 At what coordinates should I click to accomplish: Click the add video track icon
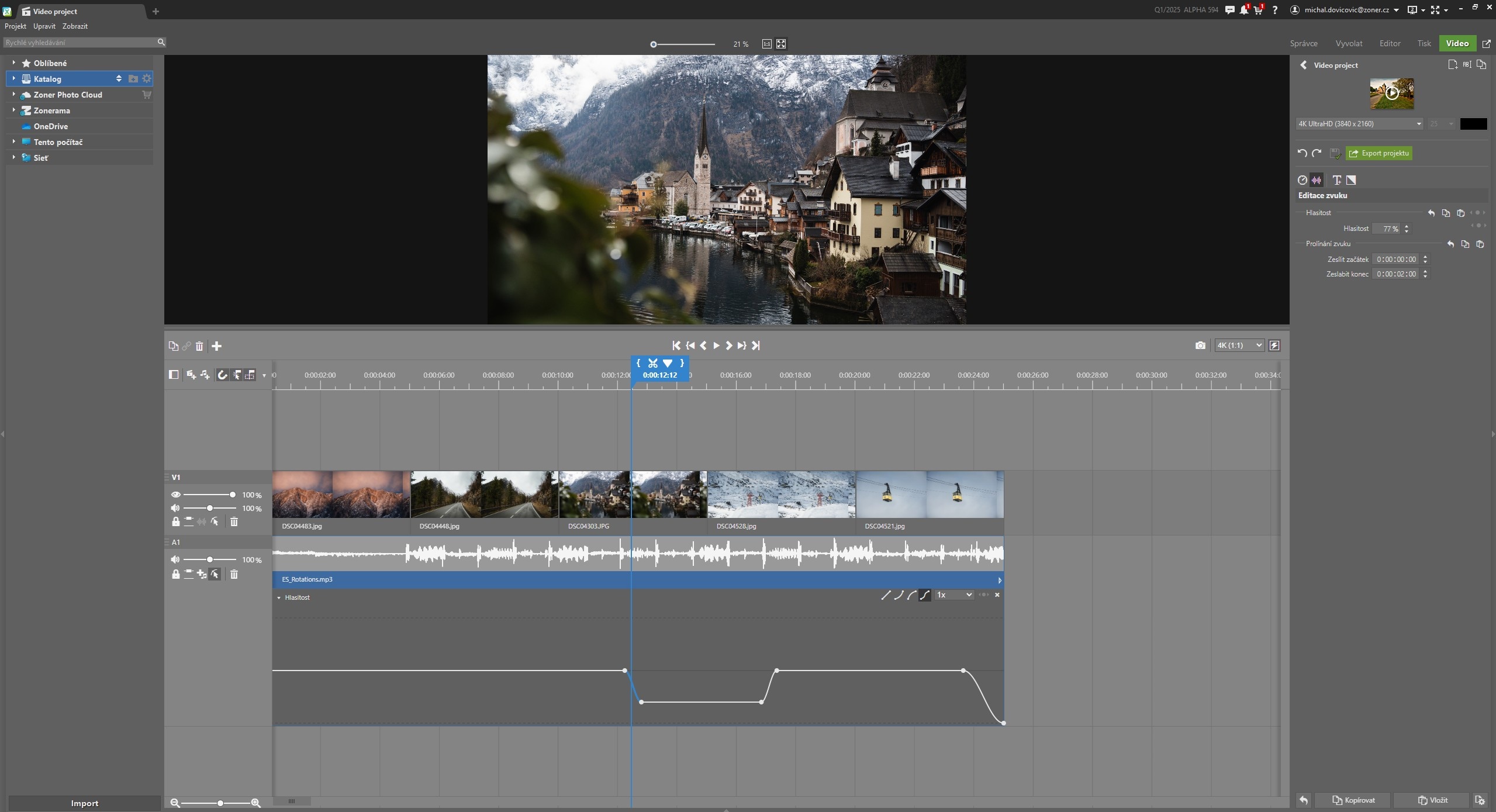(191, 375)
